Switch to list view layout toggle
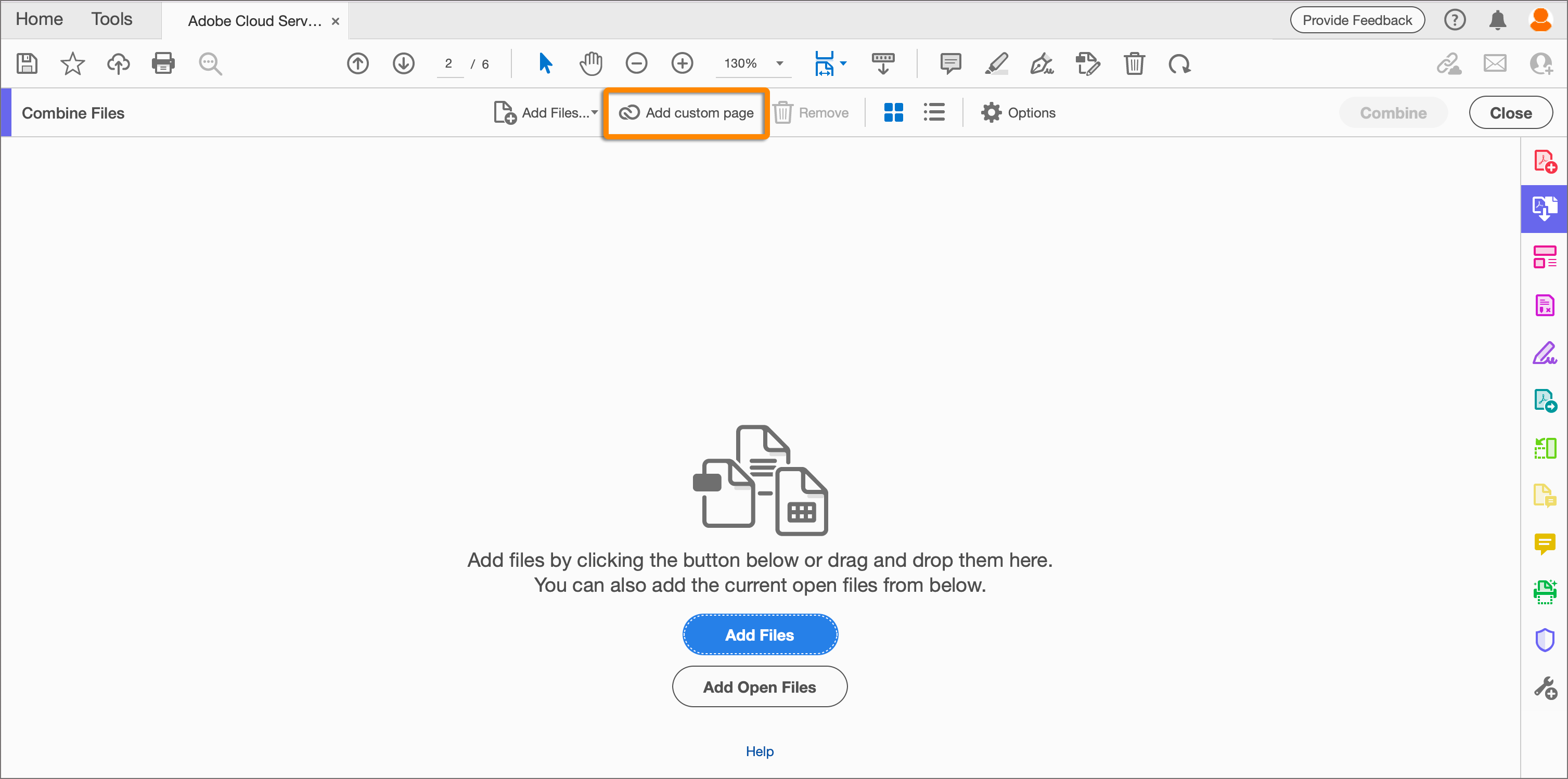 tap(934, 112)
